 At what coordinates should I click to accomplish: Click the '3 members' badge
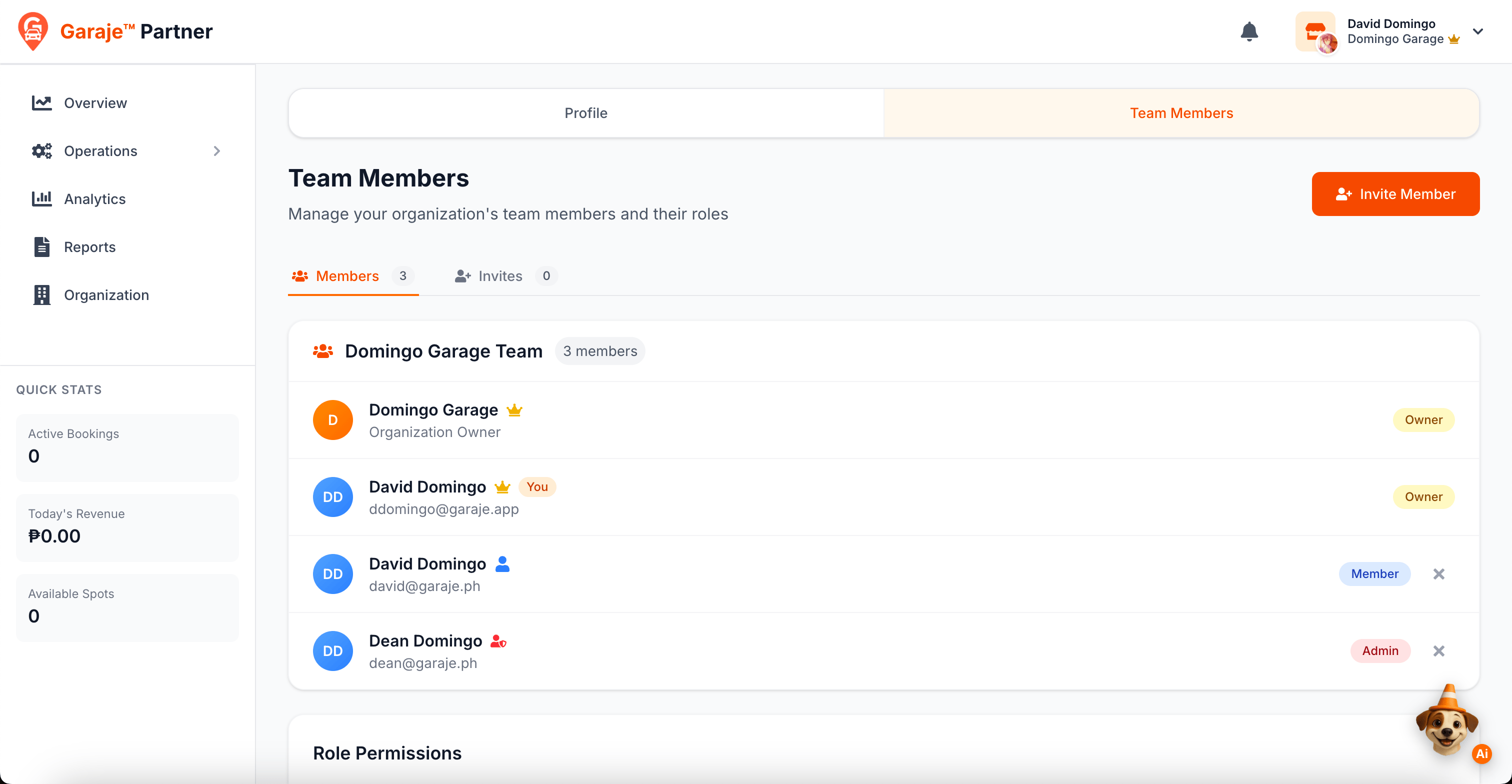[600, 351]
